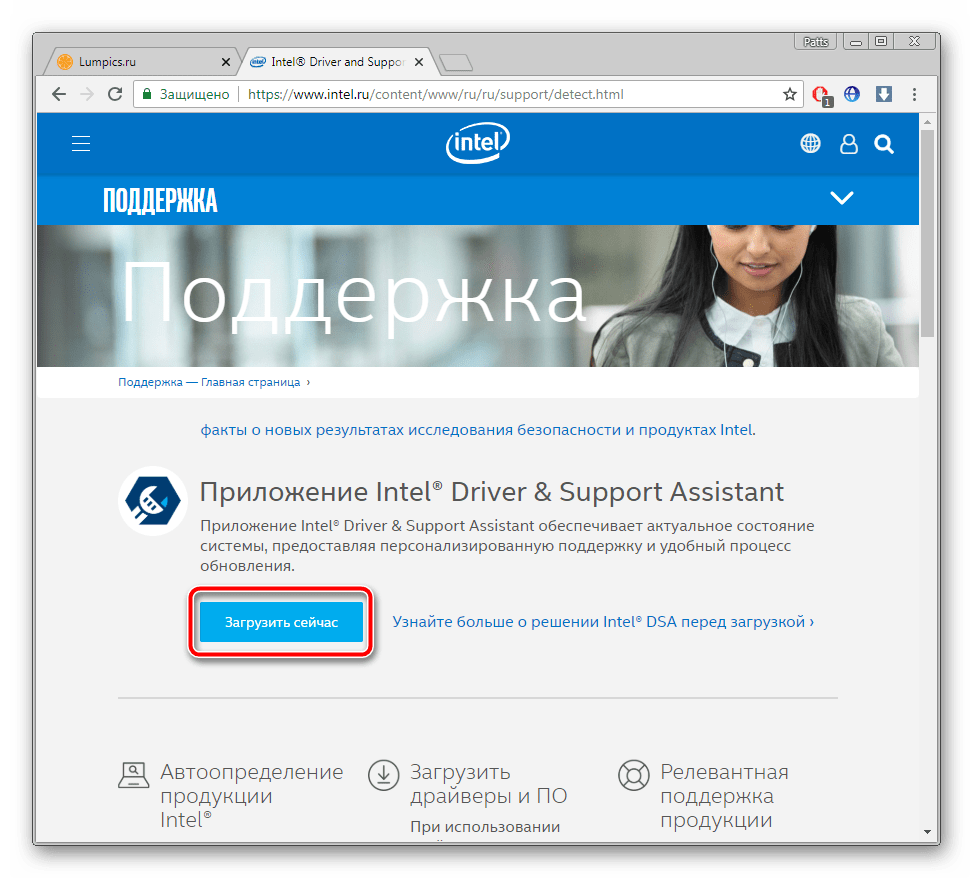This screenshot has width=973, height=878.
Task: Click the address bar URL field
Action: 500,94
